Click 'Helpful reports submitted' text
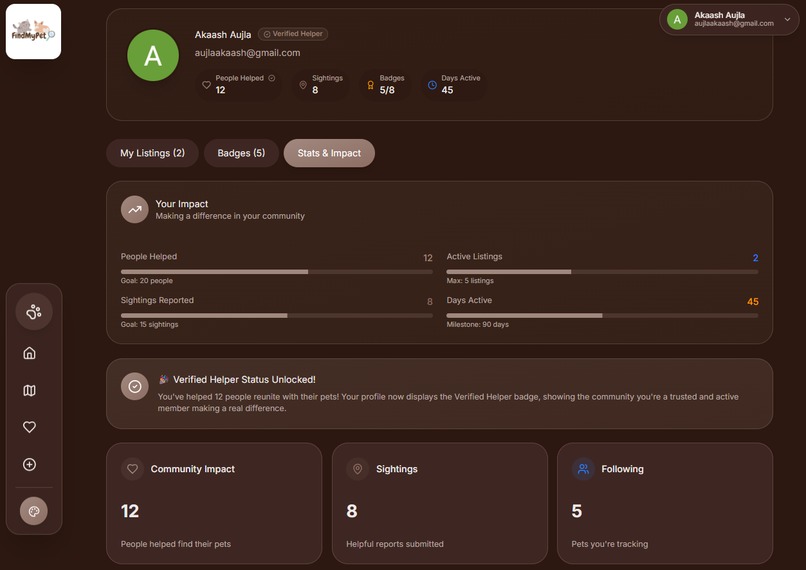The width and height of the screenshot is (806, 570). [395, 544]
